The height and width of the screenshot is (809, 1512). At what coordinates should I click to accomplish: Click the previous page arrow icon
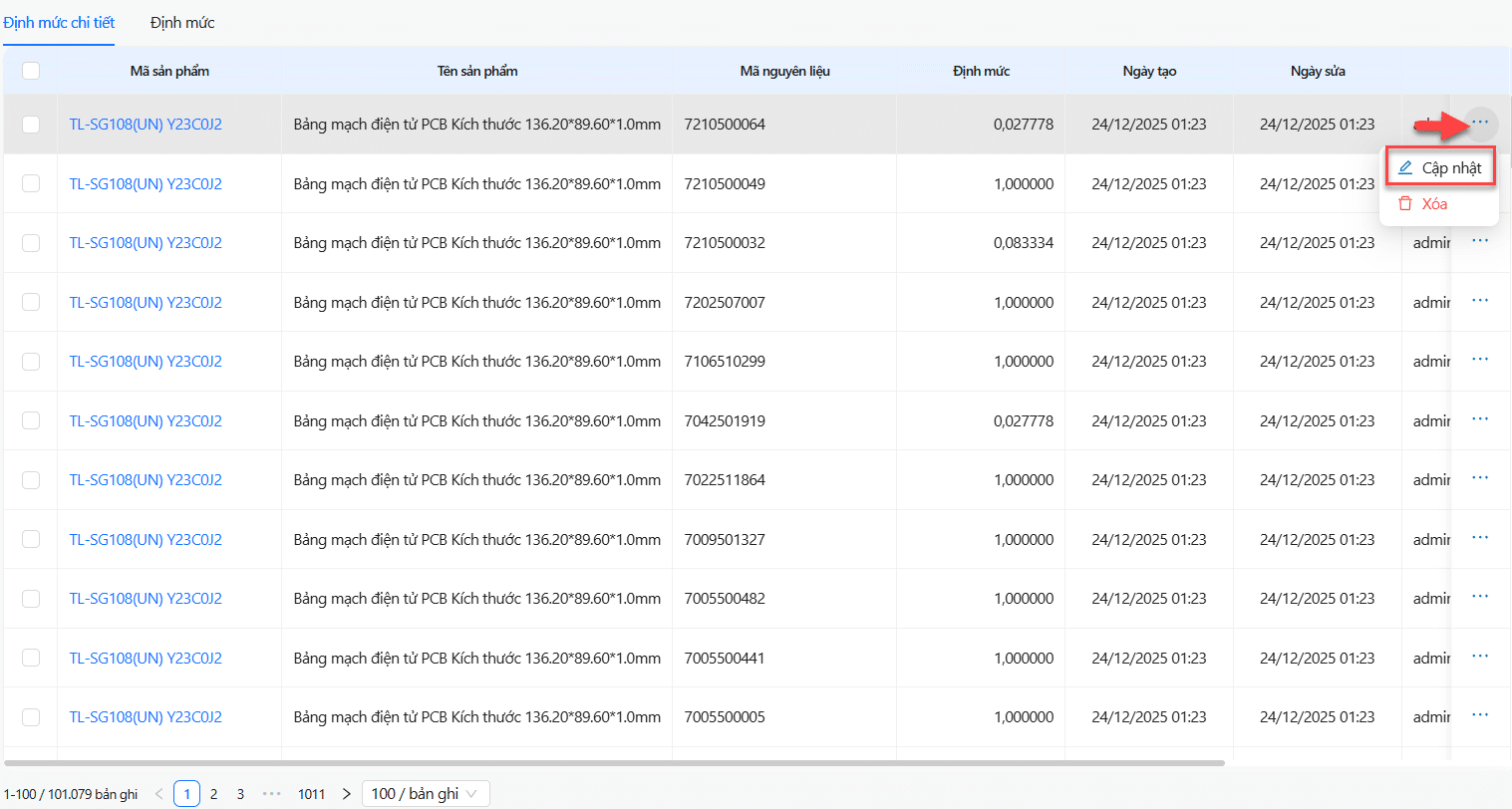click(x=159, y=794)
